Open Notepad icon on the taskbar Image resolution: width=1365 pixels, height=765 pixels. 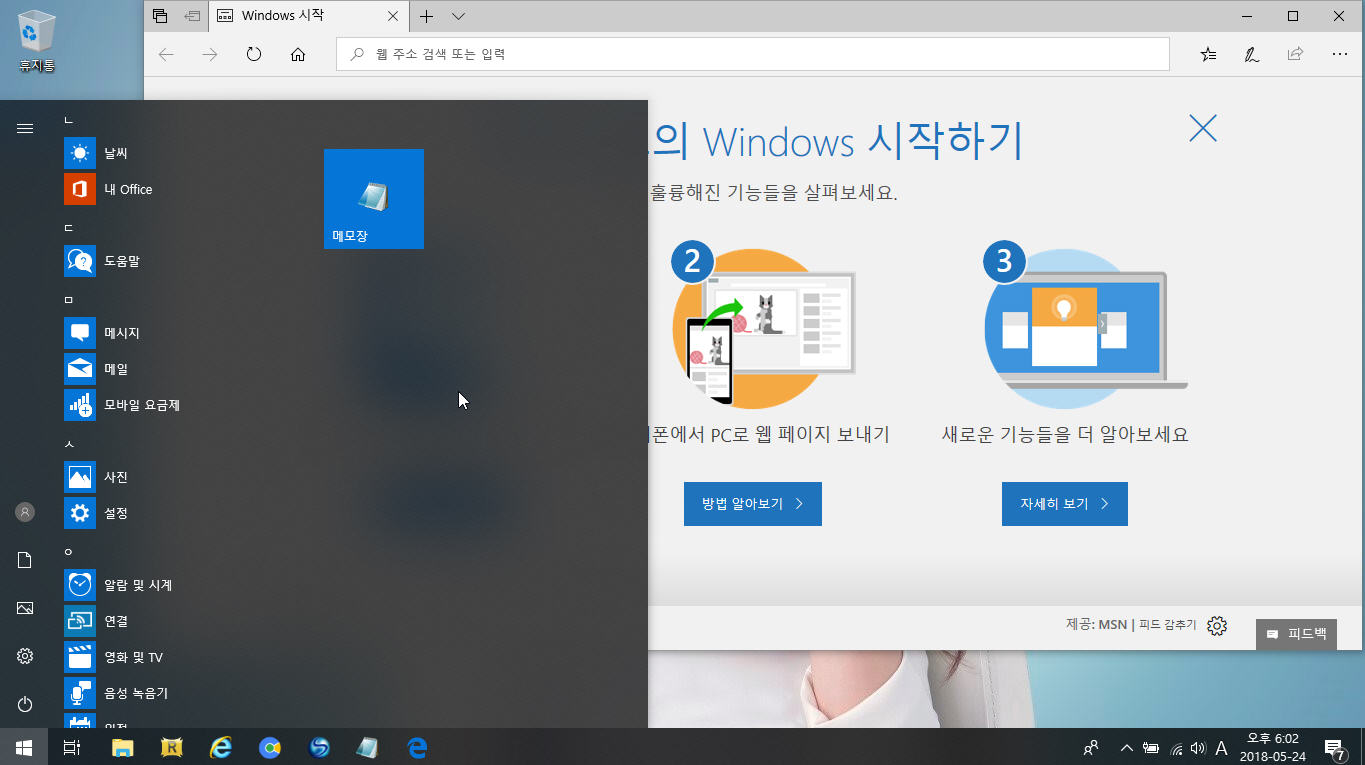point(368,747)
